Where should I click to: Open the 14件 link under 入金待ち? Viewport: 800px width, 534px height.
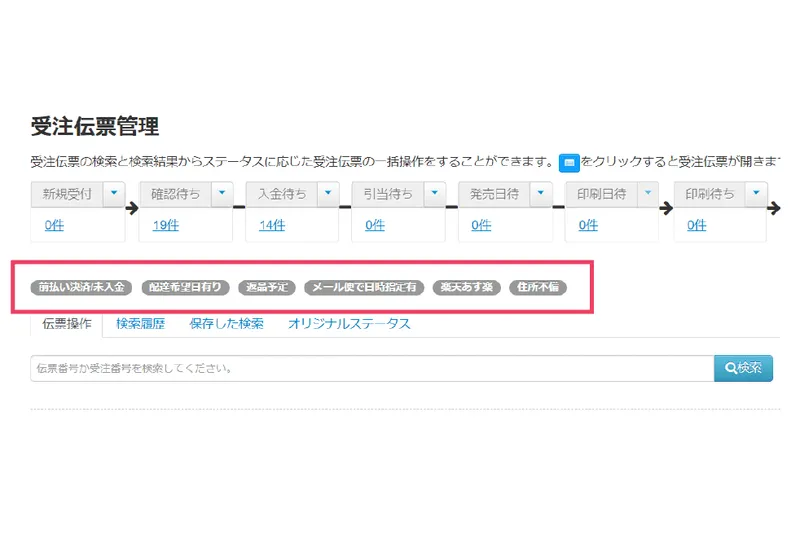[272, 225]
